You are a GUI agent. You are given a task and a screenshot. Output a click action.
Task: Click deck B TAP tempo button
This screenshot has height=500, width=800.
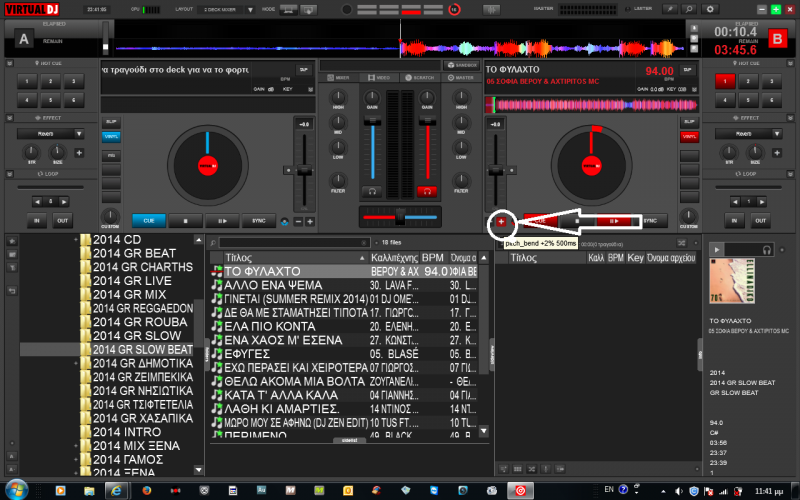point(687,70)
